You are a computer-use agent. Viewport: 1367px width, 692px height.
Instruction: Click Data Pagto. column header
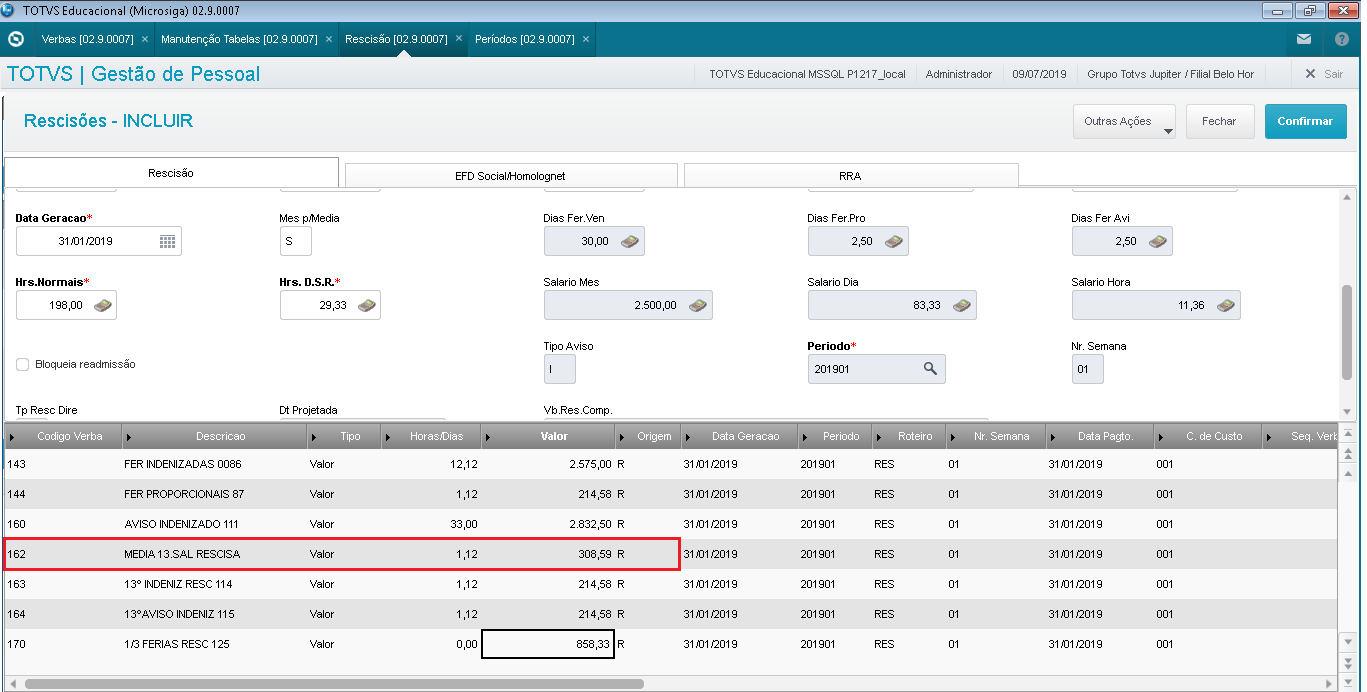[1100, 437]
